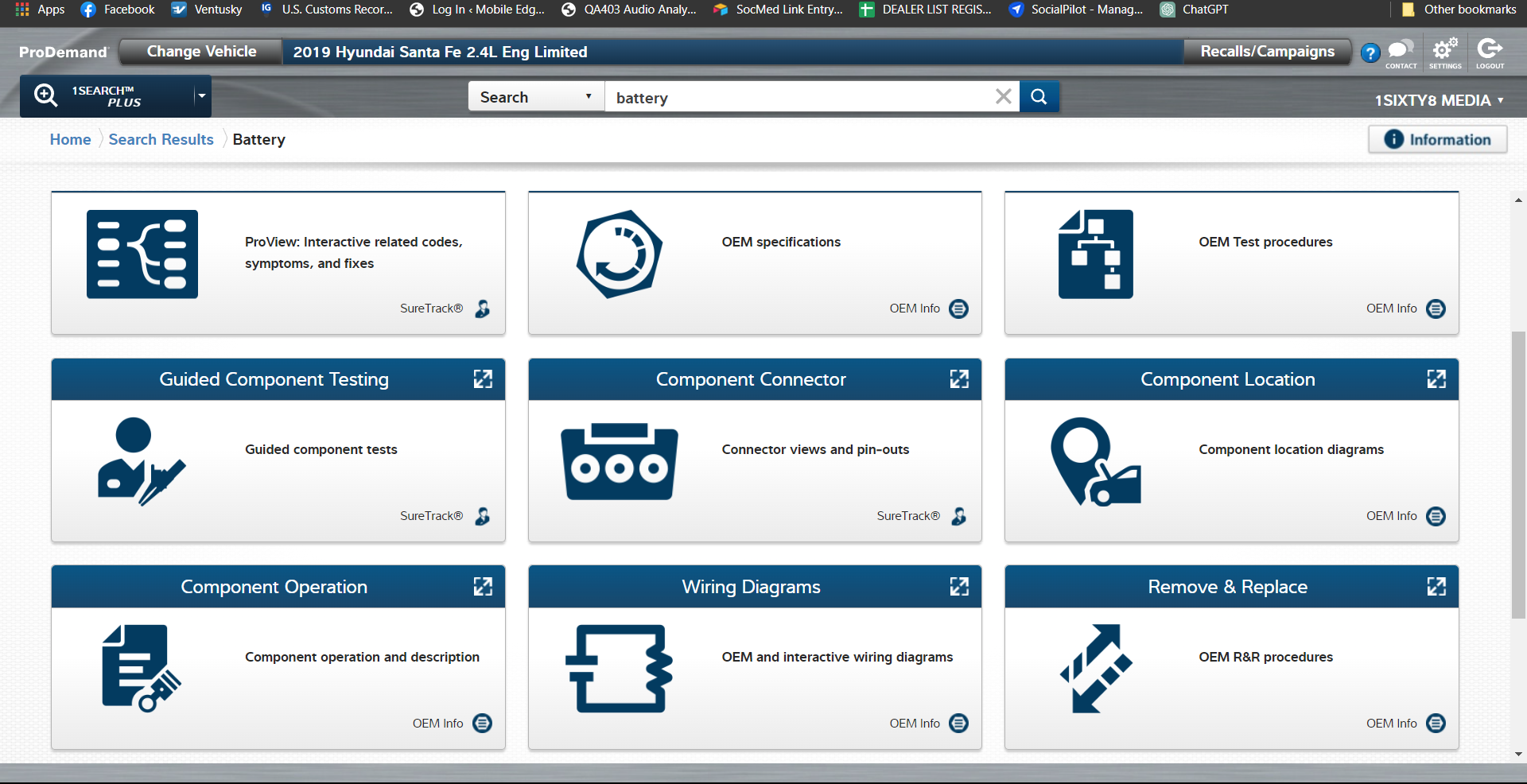Expand the Component Connector card
Screen dimensions: 1527x784
(959, 379)
